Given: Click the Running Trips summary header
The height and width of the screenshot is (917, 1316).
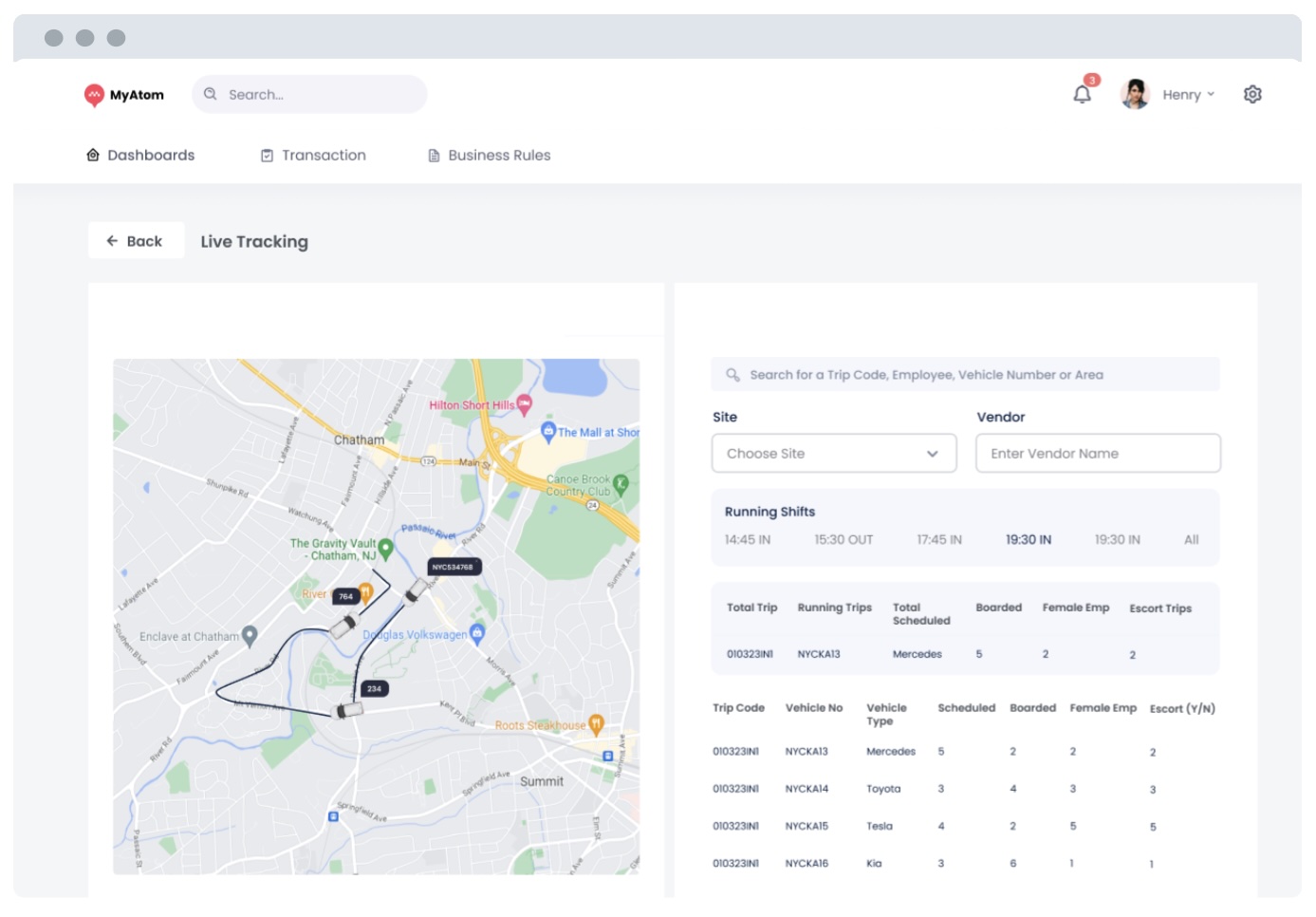Looking at the screenshot, I should click(834, 608).
